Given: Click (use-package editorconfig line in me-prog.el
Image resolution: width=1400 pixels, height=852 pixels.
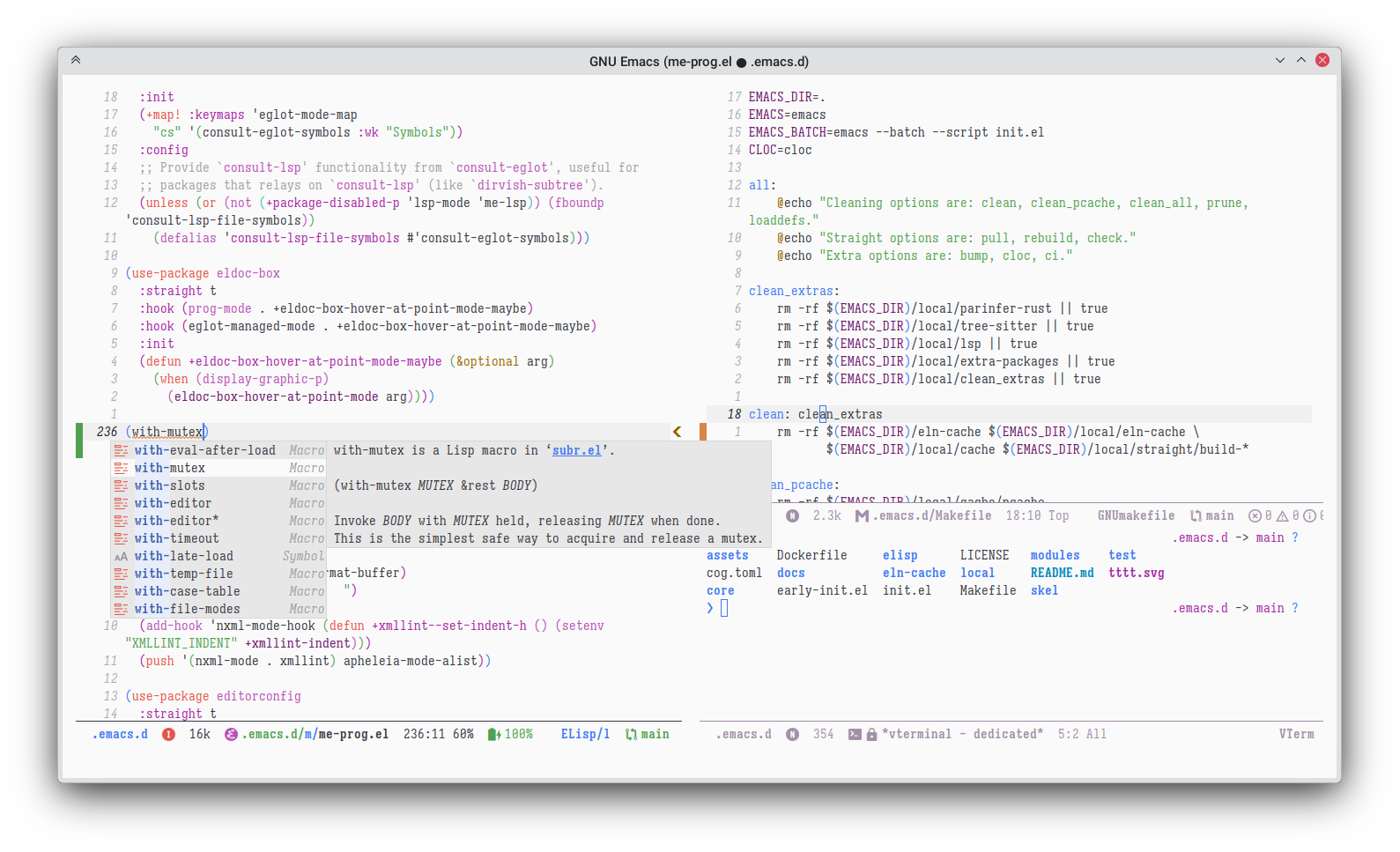Looking at the screenshot, I should tap(213, 696).
